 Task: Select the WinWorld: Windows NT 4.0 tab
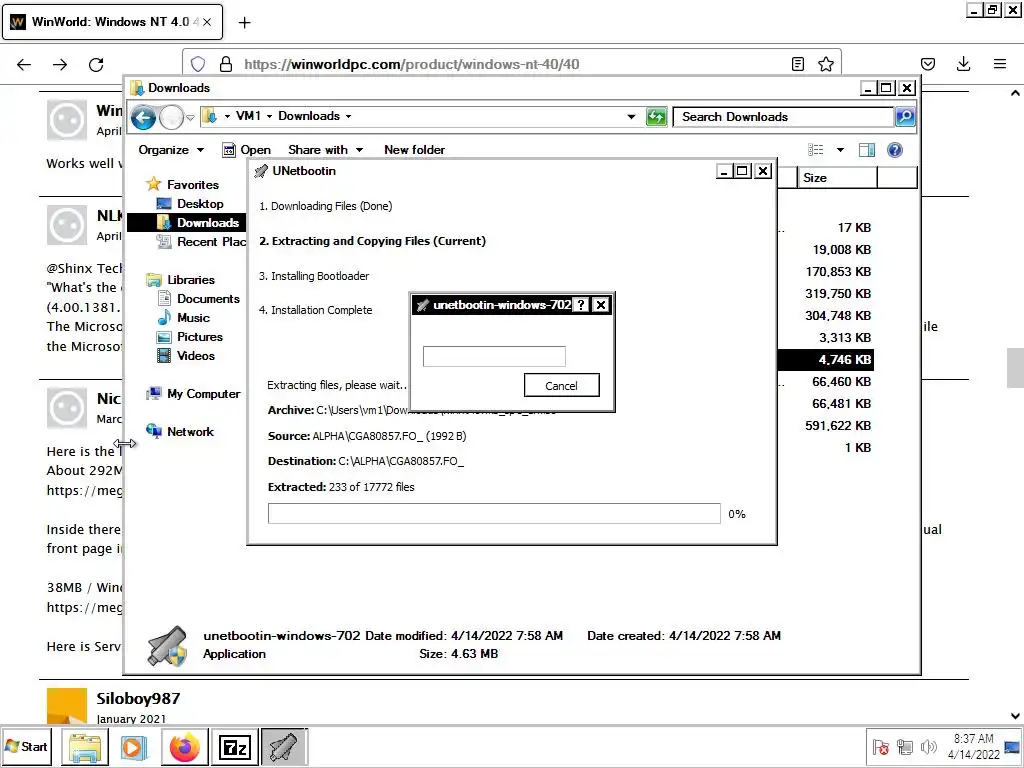click(112, 22)
